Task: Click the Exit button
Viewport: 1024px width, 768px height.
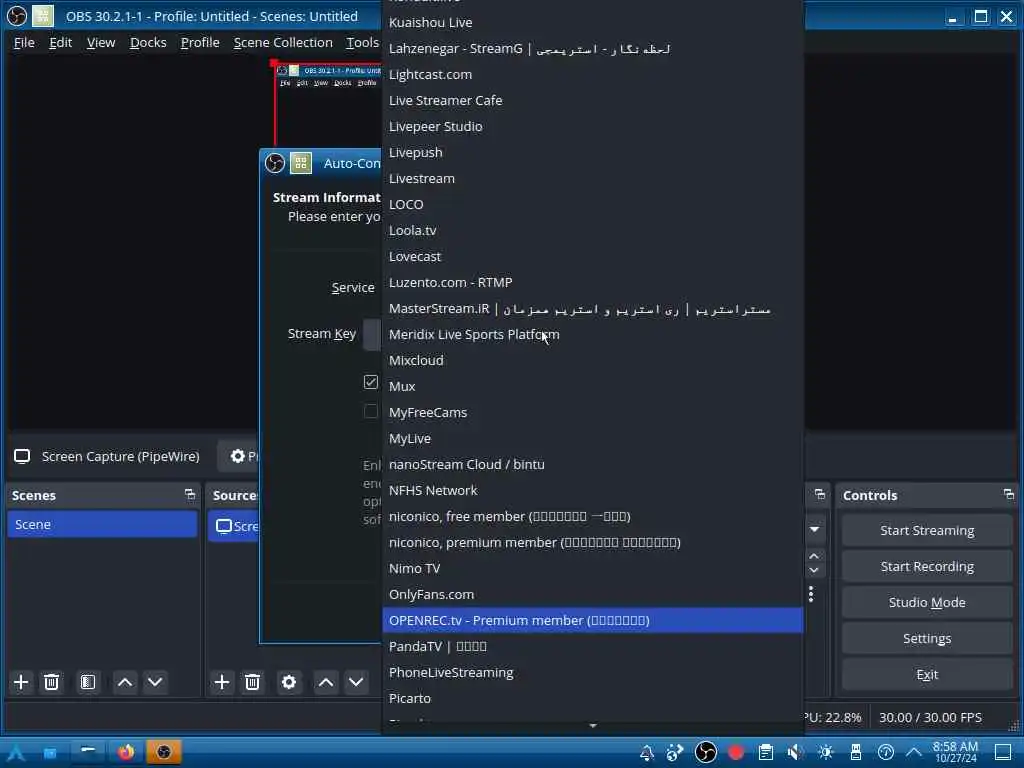Action: click(927, 674)
